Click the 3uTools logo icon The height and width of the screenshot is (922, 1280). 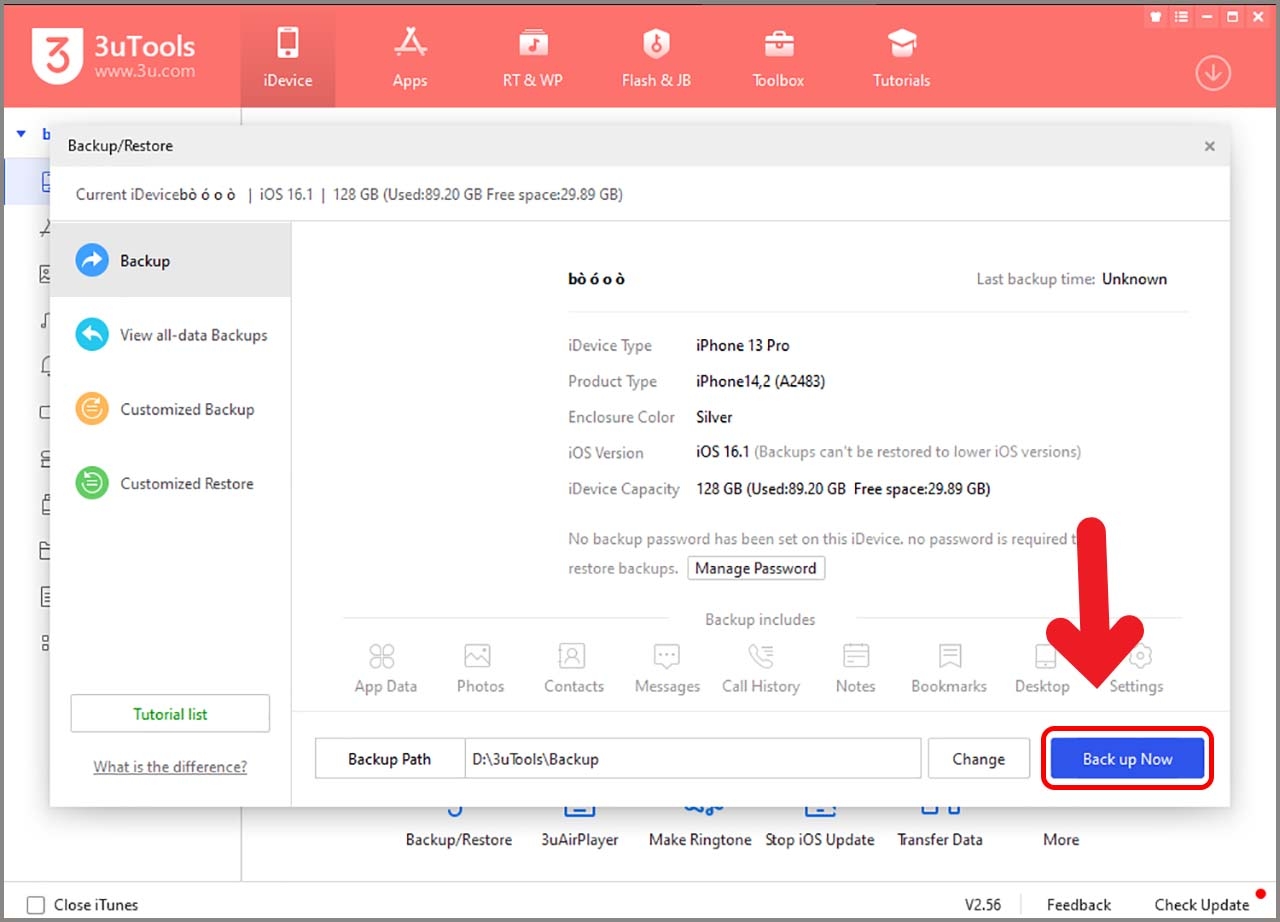(x=57, y=56)
